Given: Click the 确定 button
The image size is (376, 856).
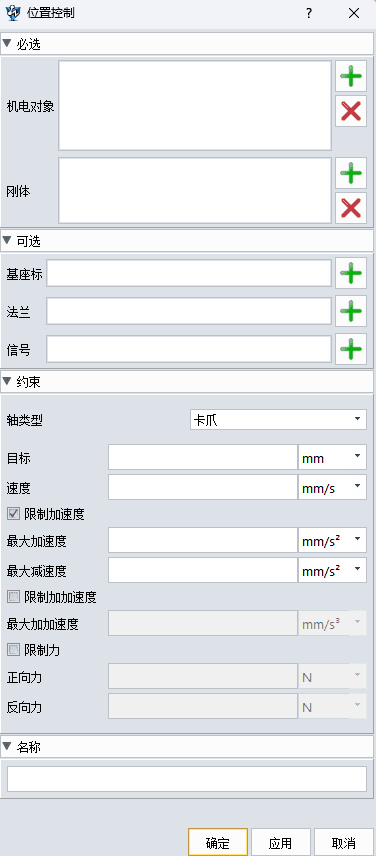Looking at the screenshot, I should pyautogui.click(x=218, y=842).
